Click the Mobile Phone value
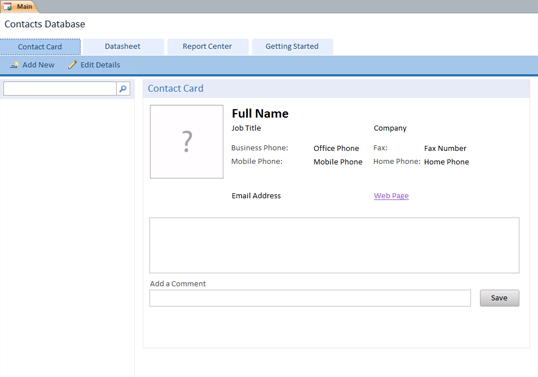The width and height of the screenshot is (538, 377). click(338, 162)
